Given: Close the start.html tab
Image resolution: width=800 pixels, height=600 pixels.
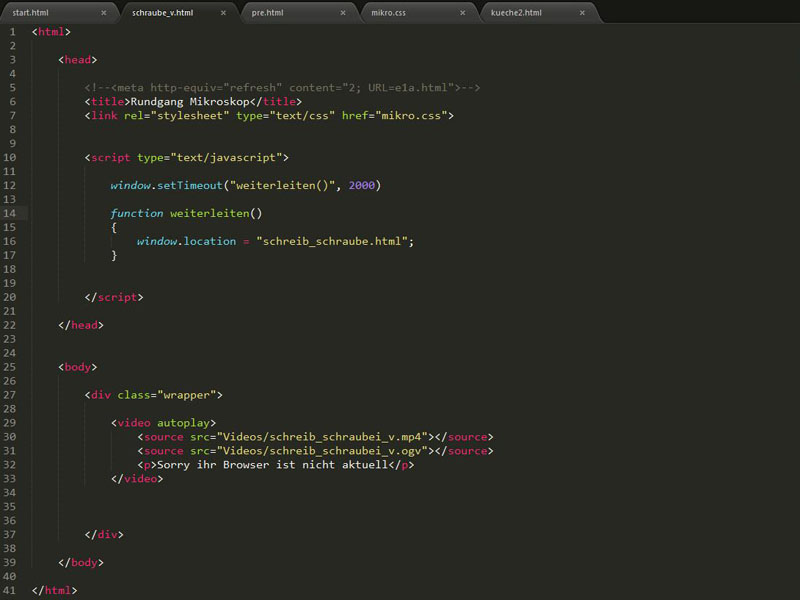Looking at the screenshot, I should pos(104,13).
